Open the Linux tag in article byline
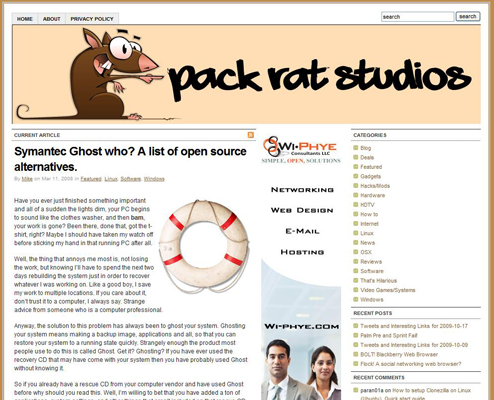This screenshot has height=400, width=494. [111, 179]
